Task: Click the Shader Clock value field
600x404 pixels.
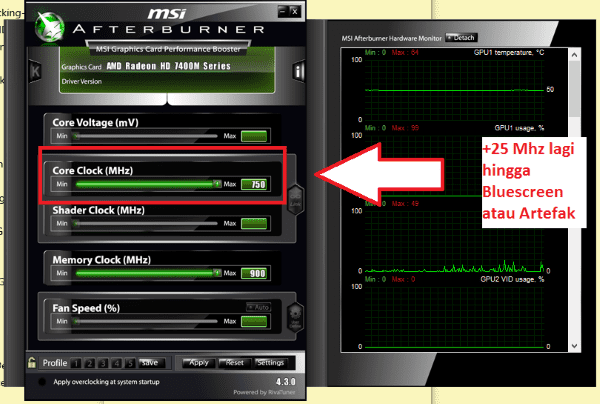Action: pos(254,223)
